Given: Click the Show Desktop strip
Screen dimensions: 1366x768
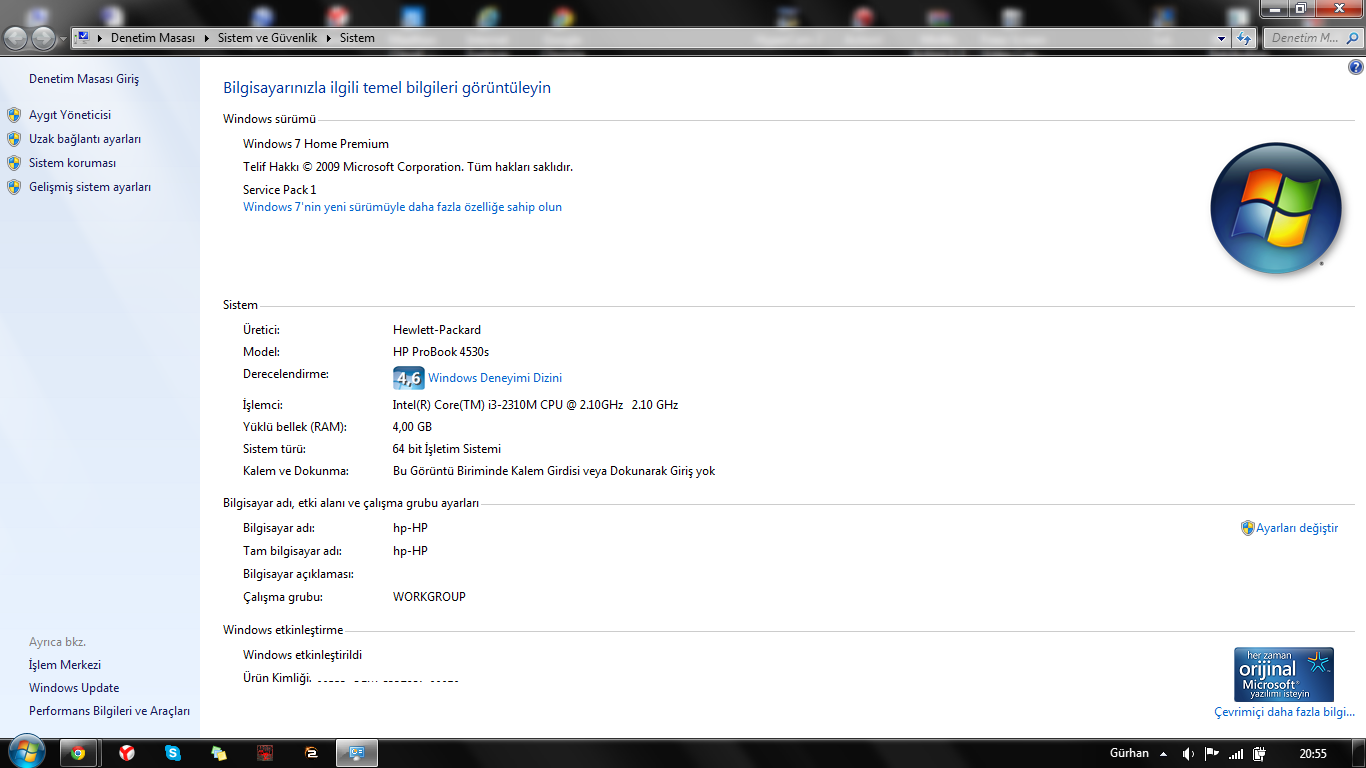Looking at the screenshot, I should coord(1359,754).
